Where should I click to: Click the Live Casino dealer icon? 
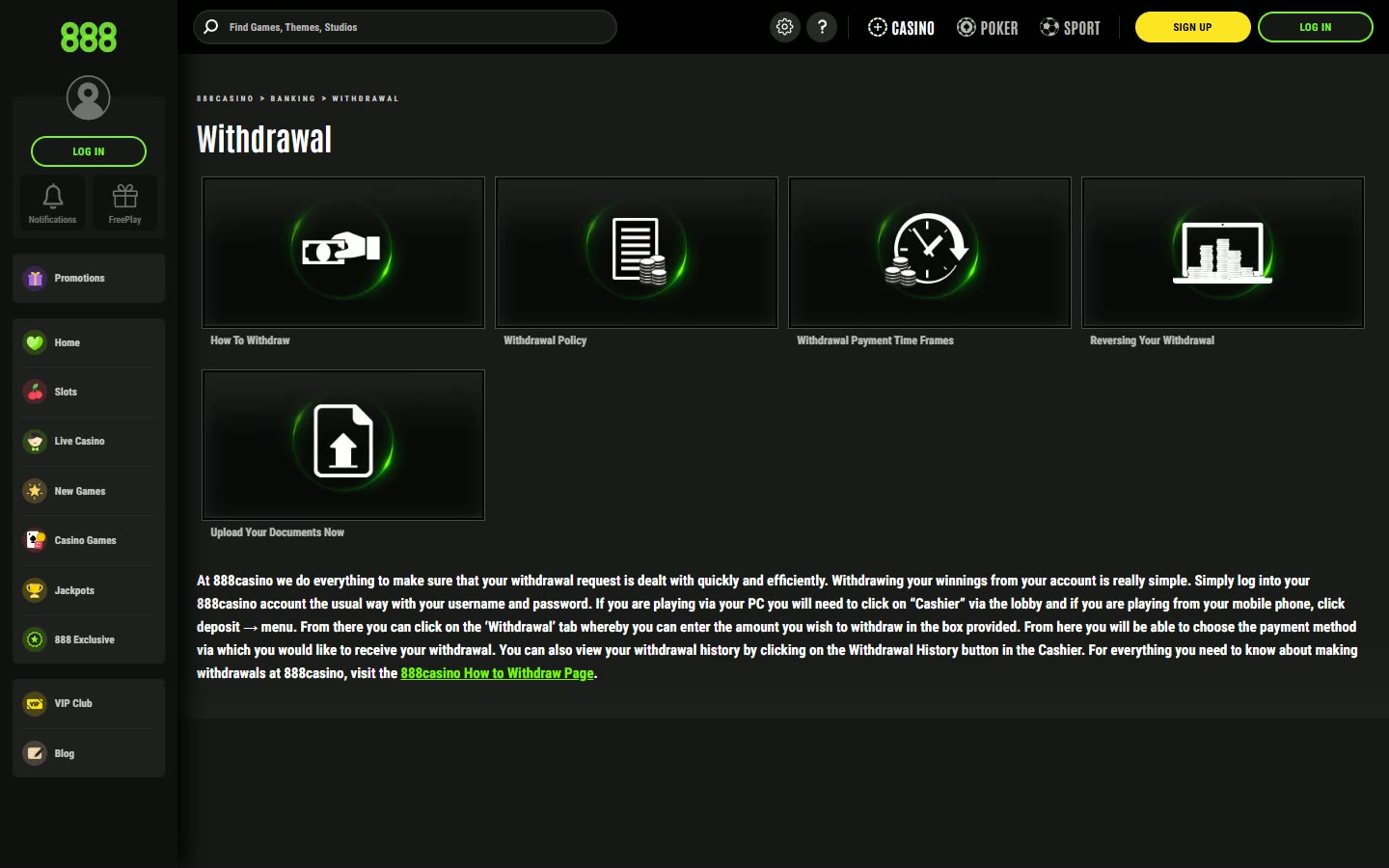tap(35, 441)
